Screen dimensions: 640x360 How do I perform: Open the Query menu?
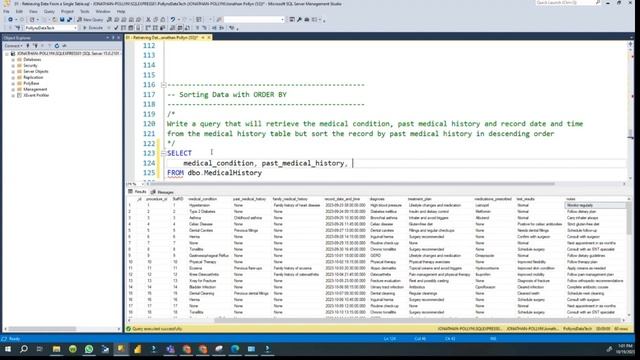[49, 11]
